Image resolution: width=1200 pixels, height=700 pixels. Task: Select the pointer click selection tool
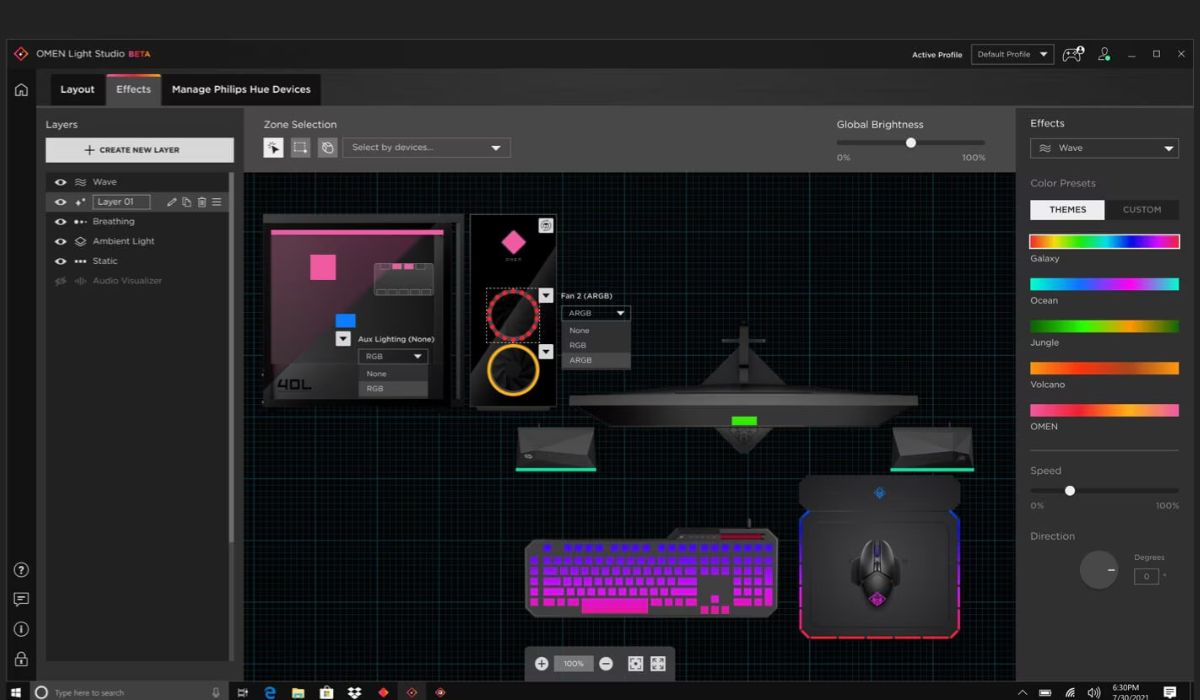(x=273, y=148)
